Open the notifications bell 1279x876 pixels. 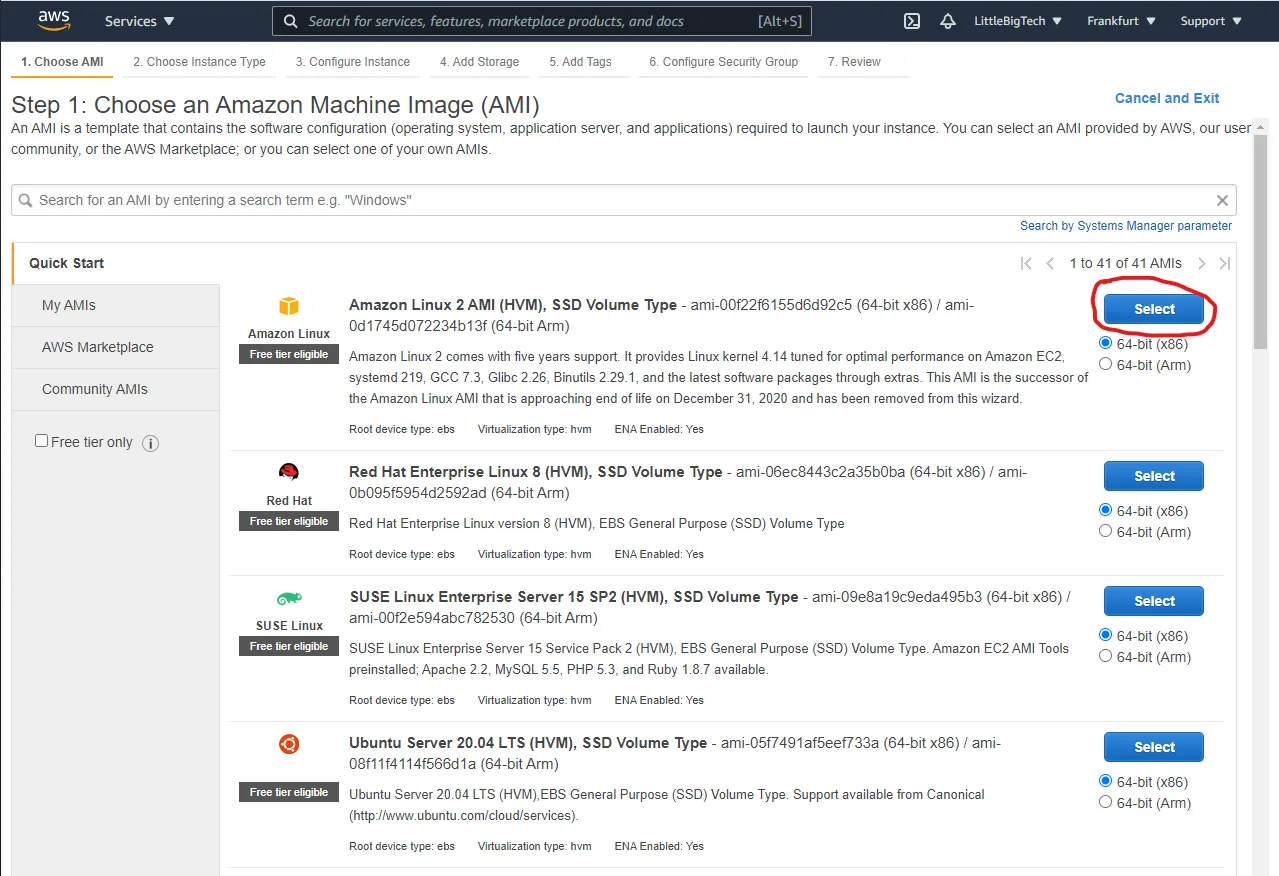948,21
